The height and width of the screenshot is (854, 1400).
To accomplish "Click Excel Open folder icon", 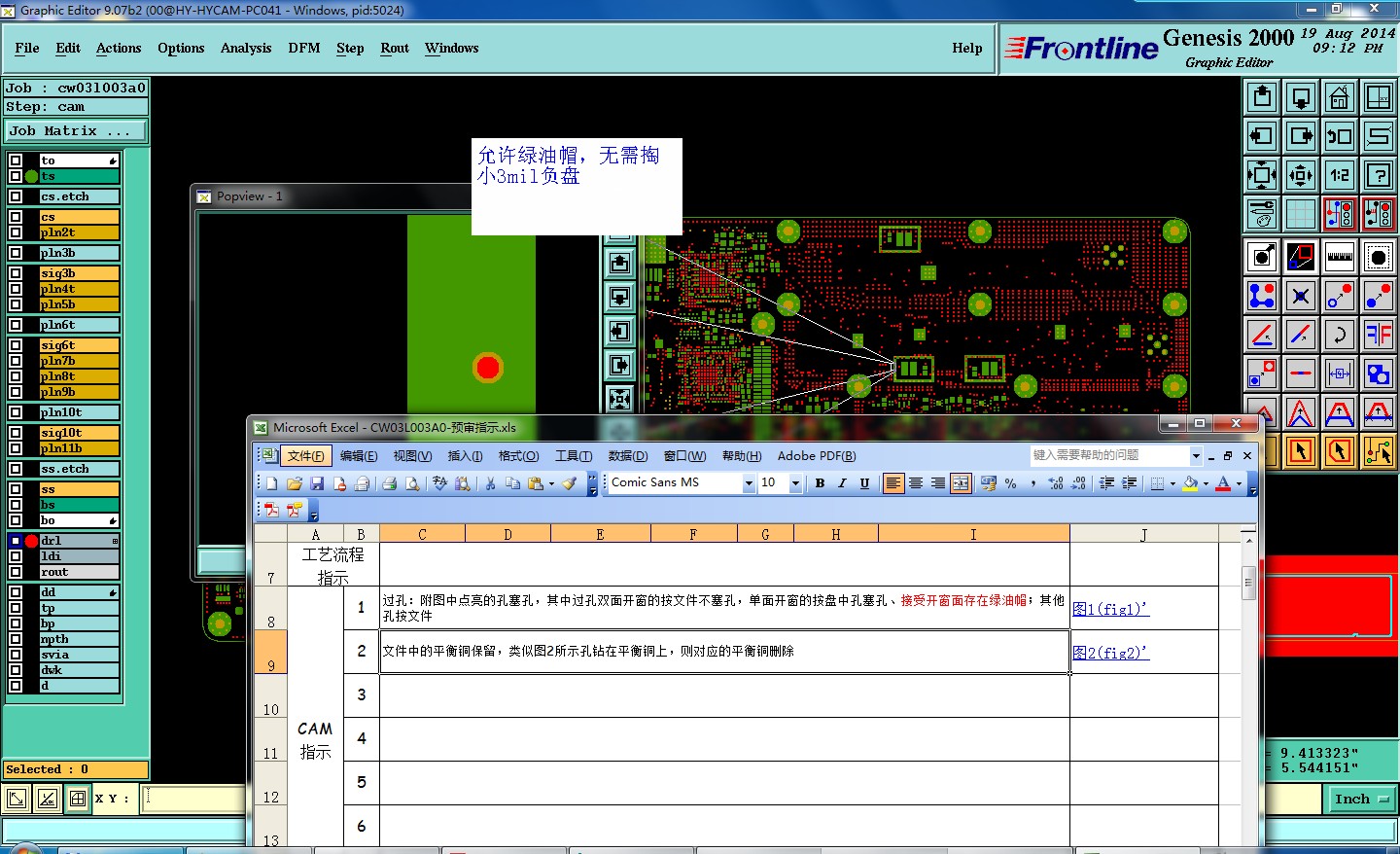I will pyautogui.click(x=295, y=483).
